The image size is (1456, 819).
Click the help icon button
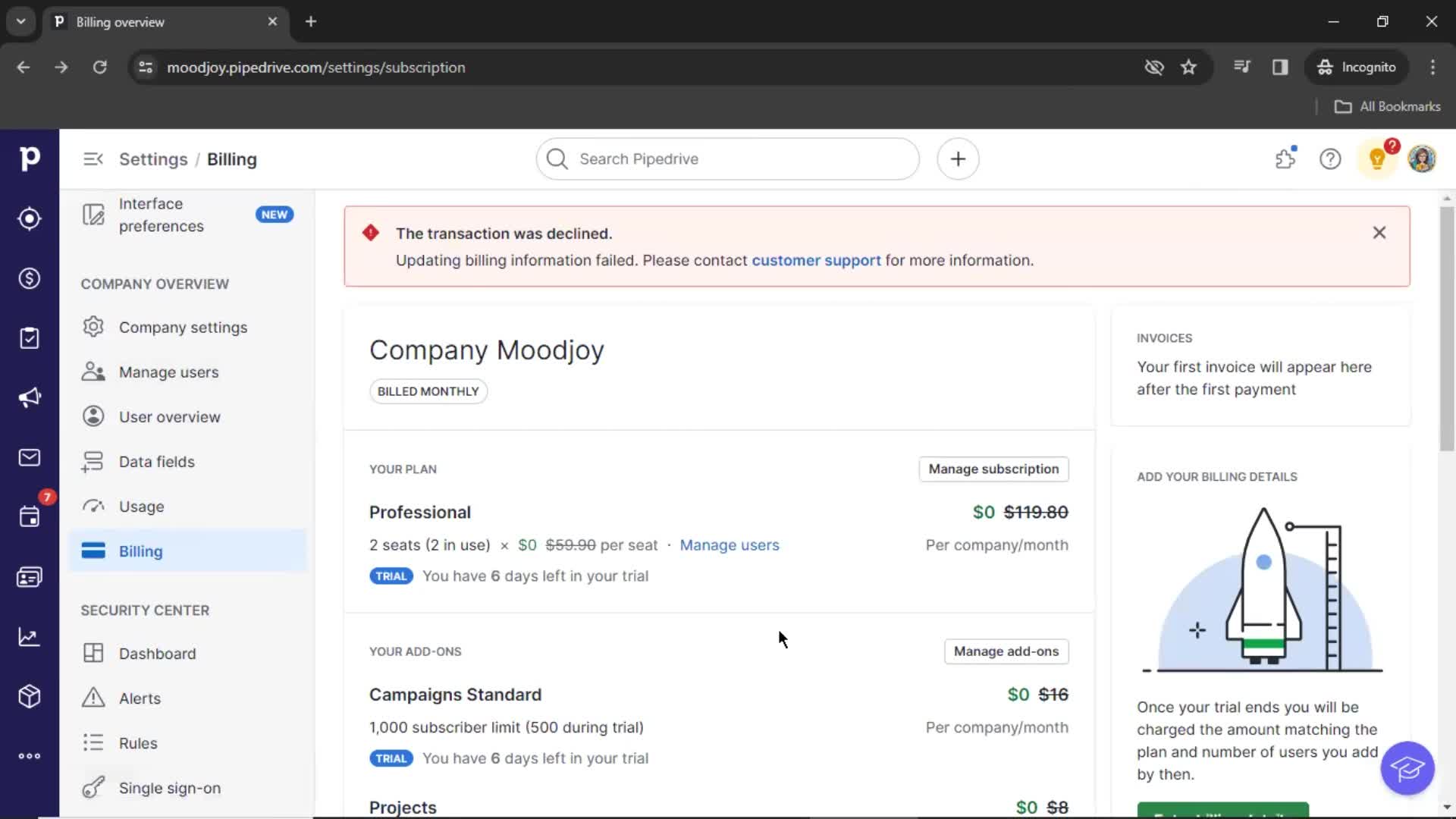1330,158
